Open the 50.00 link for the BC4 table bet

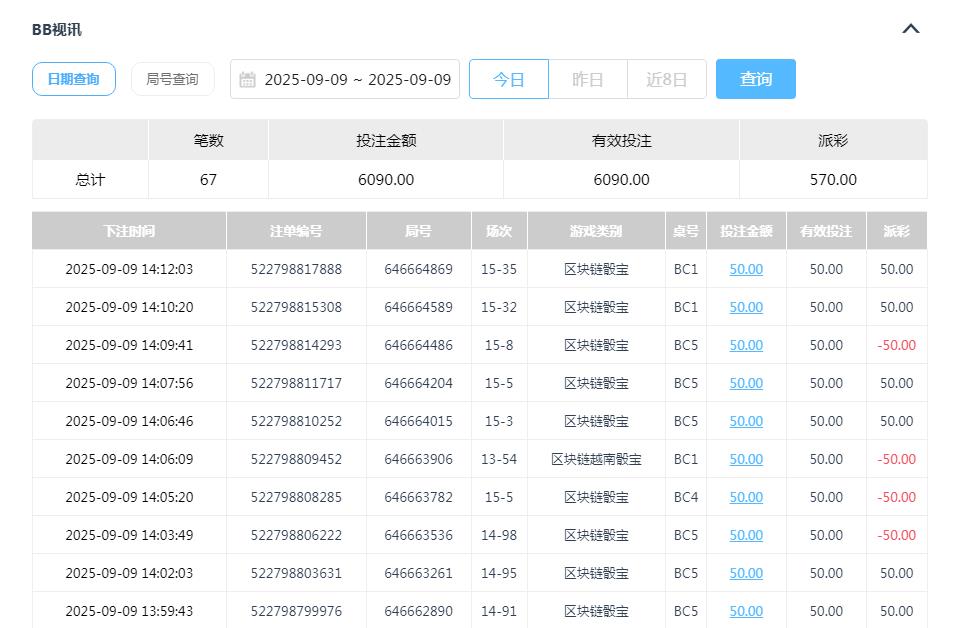coord(746,497)
